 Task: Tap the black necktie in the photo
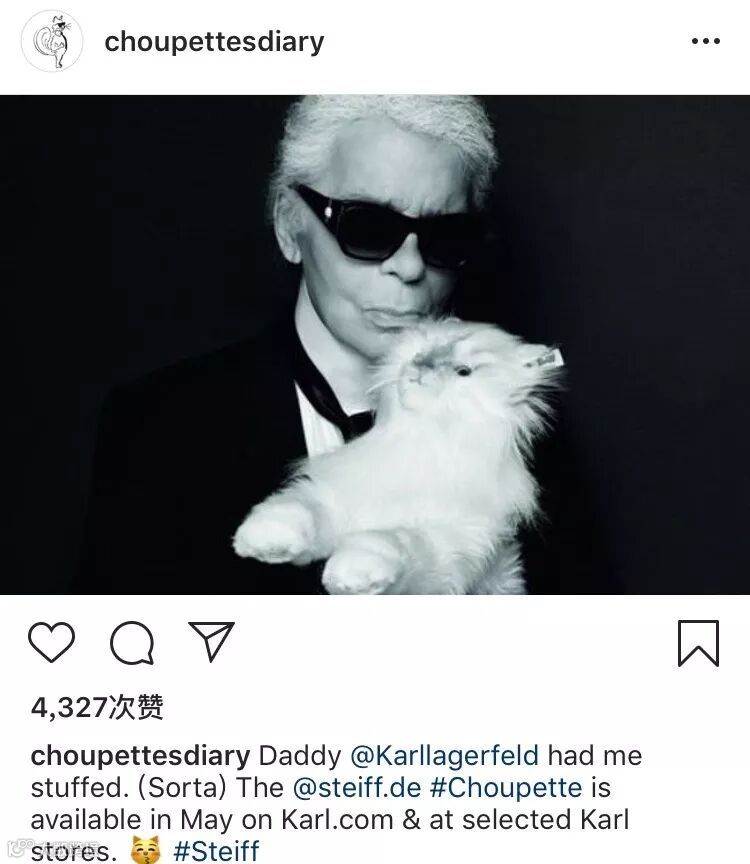coord(332,397)
